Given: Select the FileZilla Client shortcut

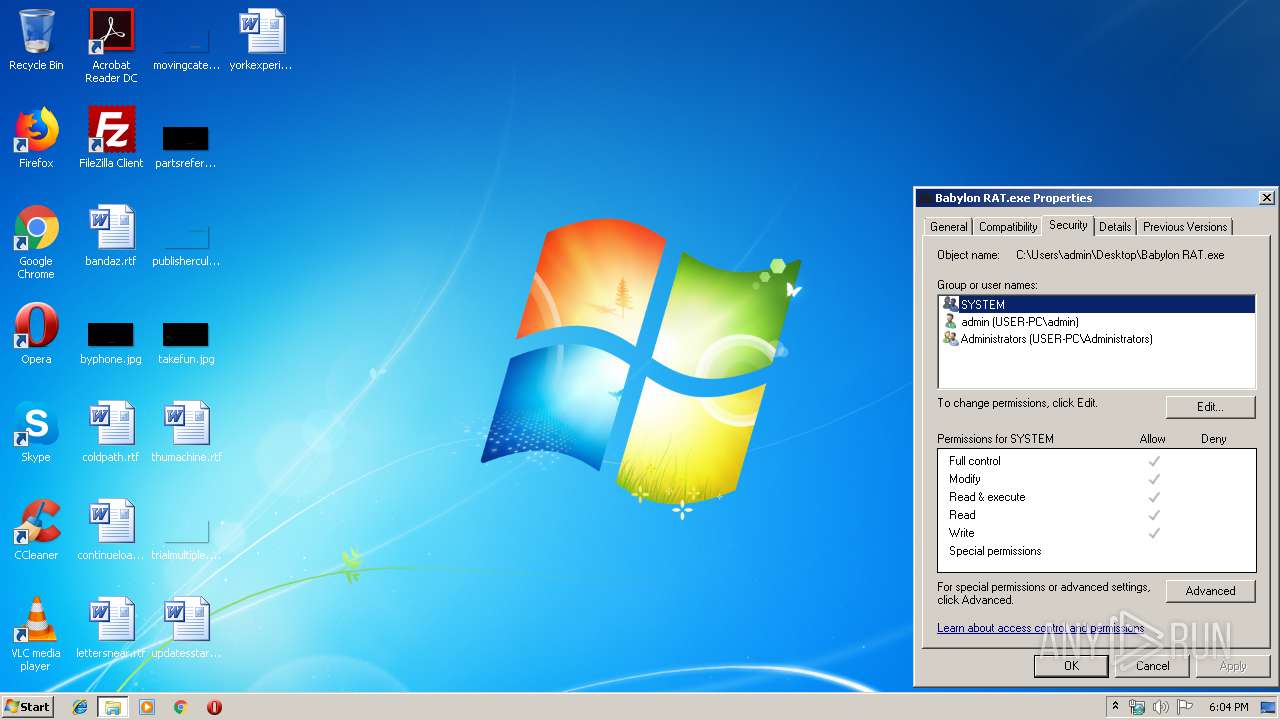Looking at the screenshot, I should tap(111, 138).
